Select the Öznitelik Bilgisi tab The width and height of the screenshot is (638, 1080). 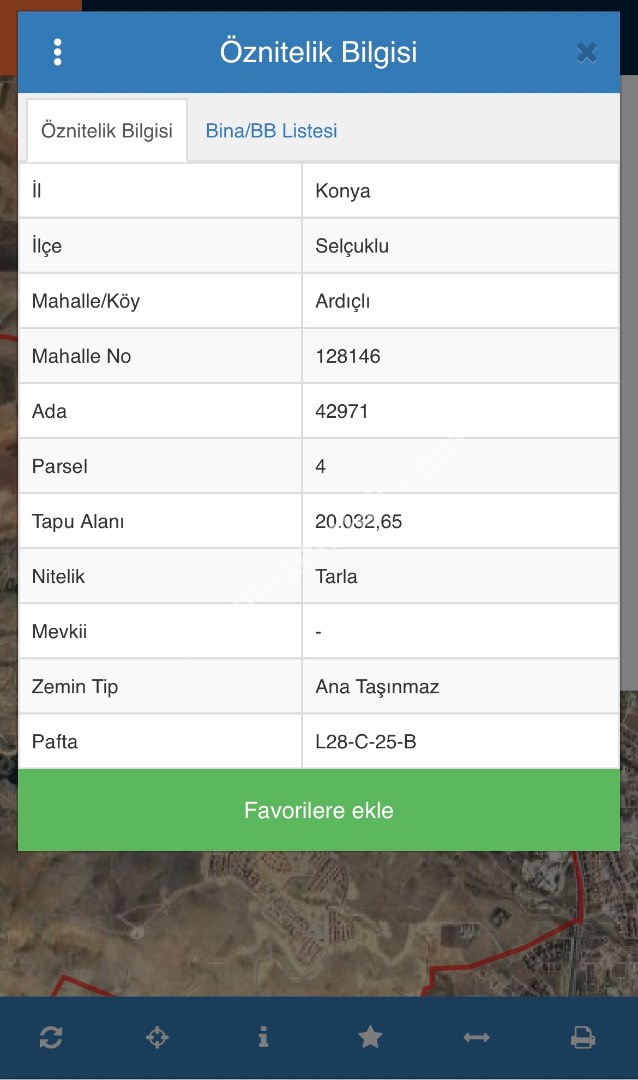[x=107, y=131]
